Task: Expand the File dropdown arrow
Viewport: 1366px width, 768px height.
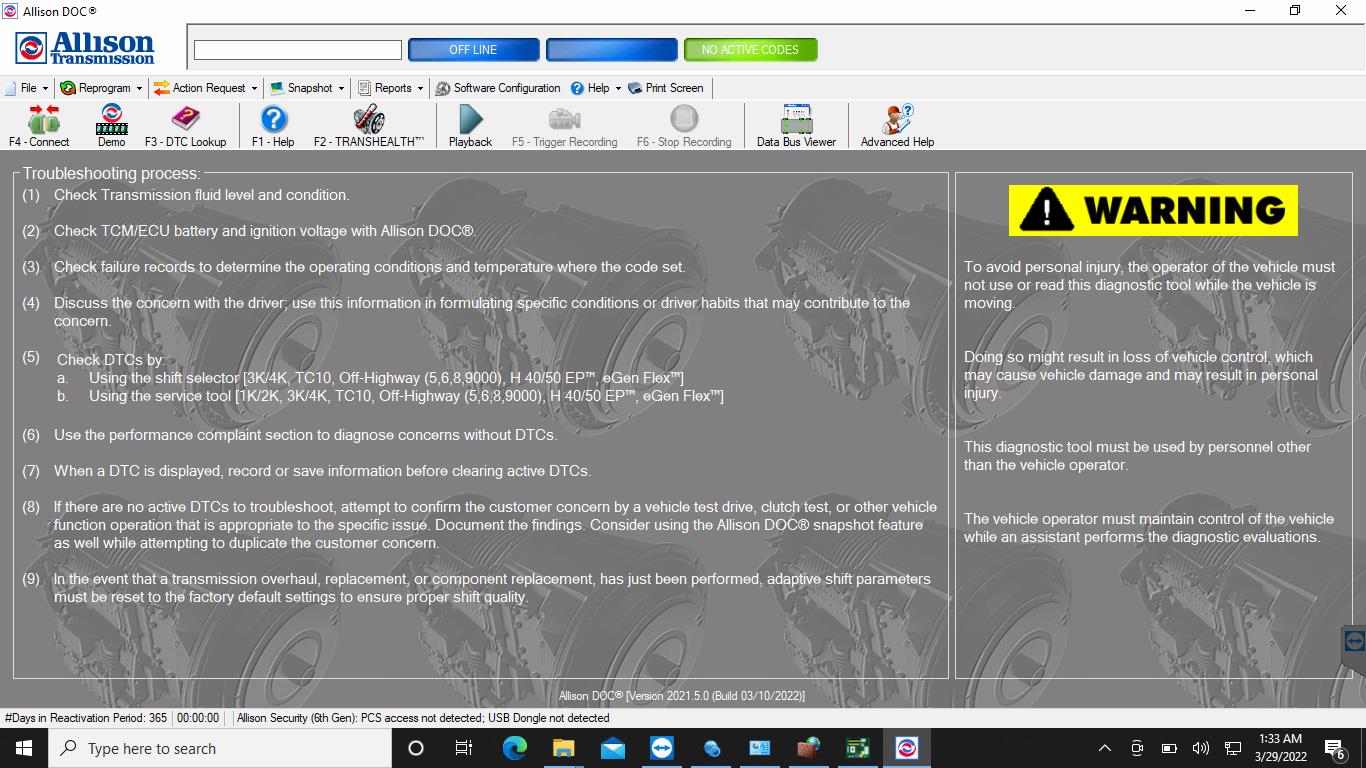Action: tap(45, 89)
